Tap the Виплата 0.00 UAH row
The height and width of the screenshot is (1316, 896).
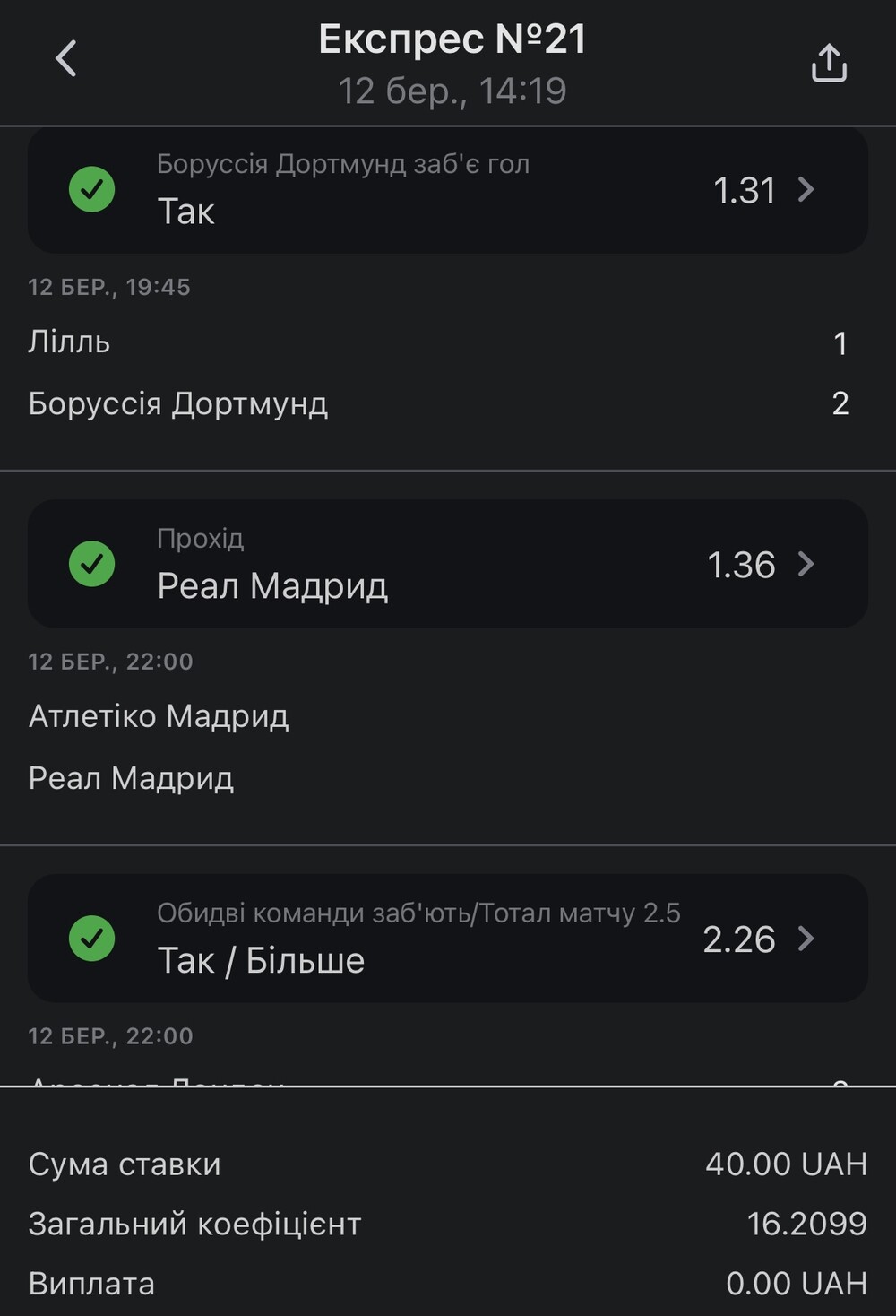click(x=448, y=1284)
